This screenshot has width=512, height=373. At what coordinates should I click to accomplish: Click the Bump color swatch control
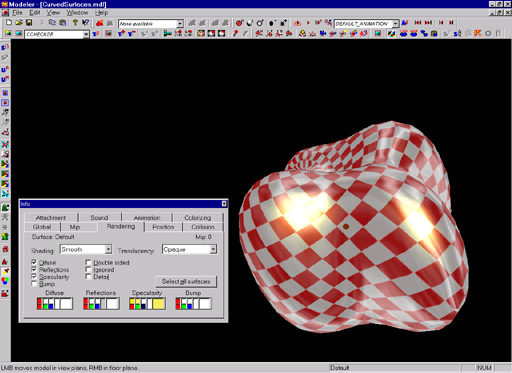[193, 303]
